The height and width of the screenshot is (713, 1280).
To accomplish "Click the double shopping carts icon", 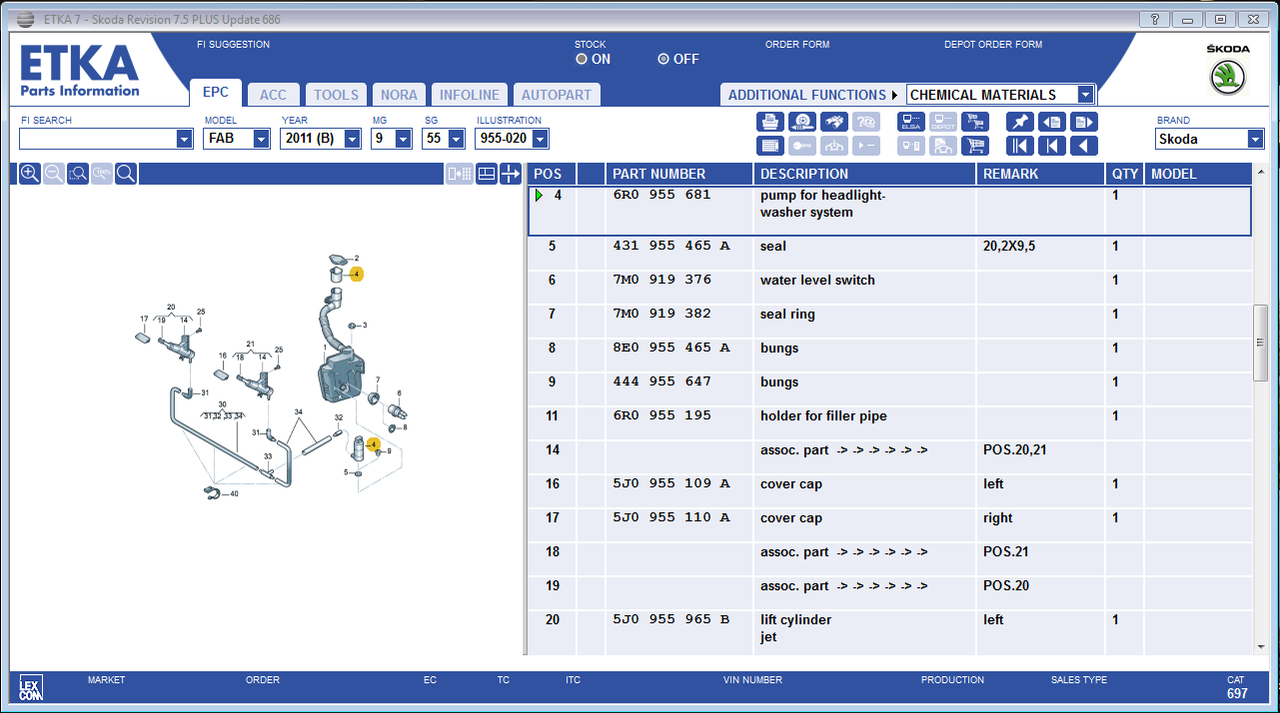I will point(974,122).
